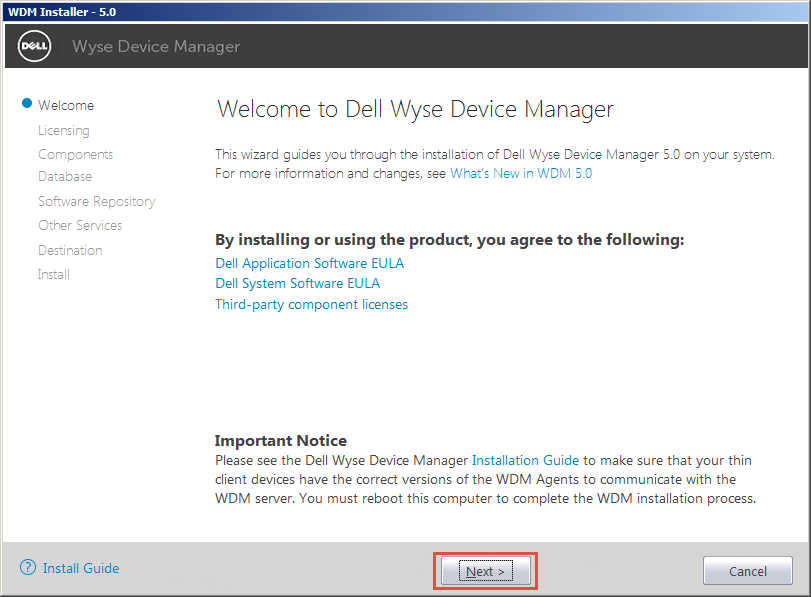Image resolution: width=811 pixels, height=597 pixels.
Task: Select the Welcome step in the sidebar
Action: click(x=65, y=104)
